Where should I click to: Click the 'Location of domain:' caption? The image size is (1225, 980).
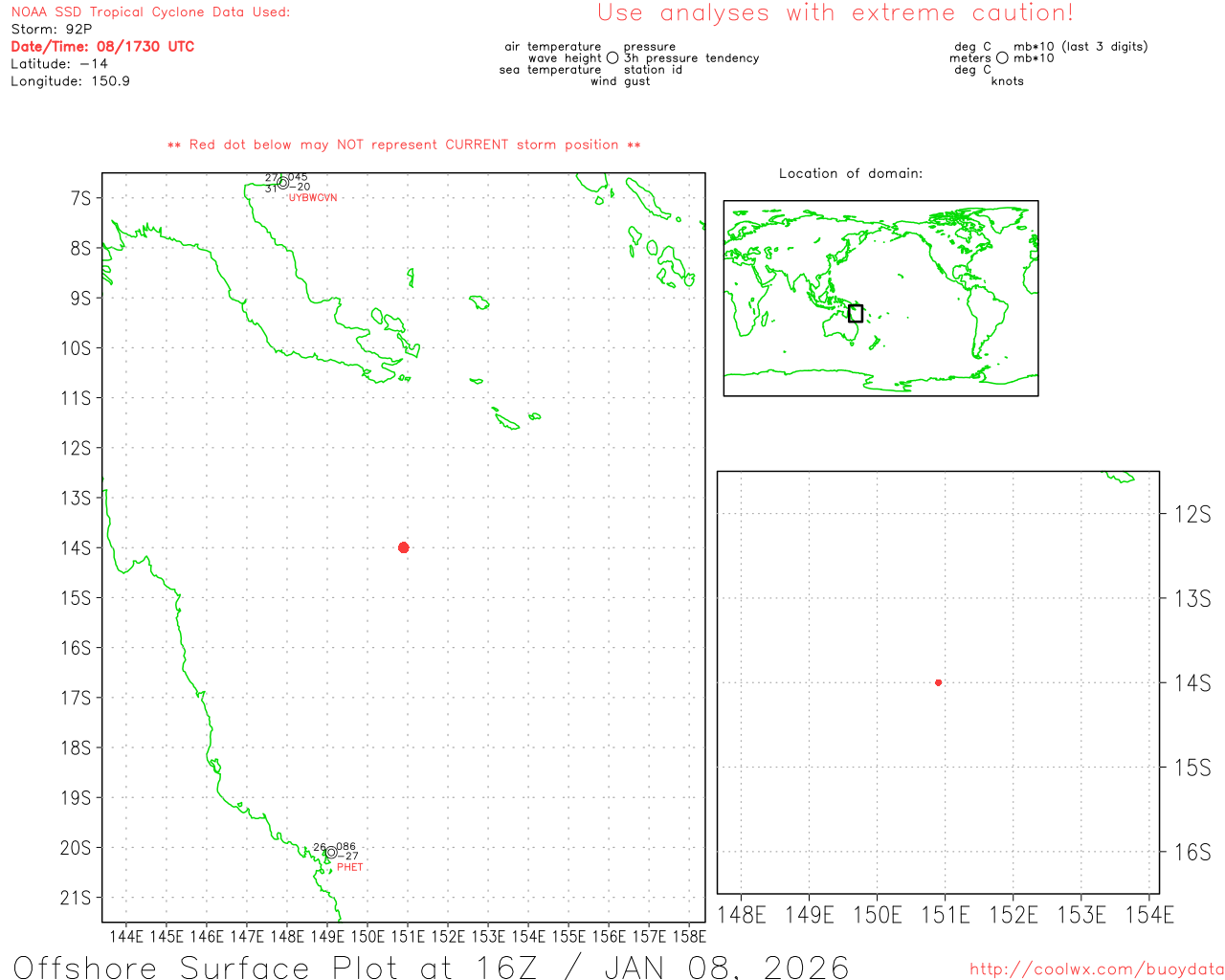(x=850, y=173)
